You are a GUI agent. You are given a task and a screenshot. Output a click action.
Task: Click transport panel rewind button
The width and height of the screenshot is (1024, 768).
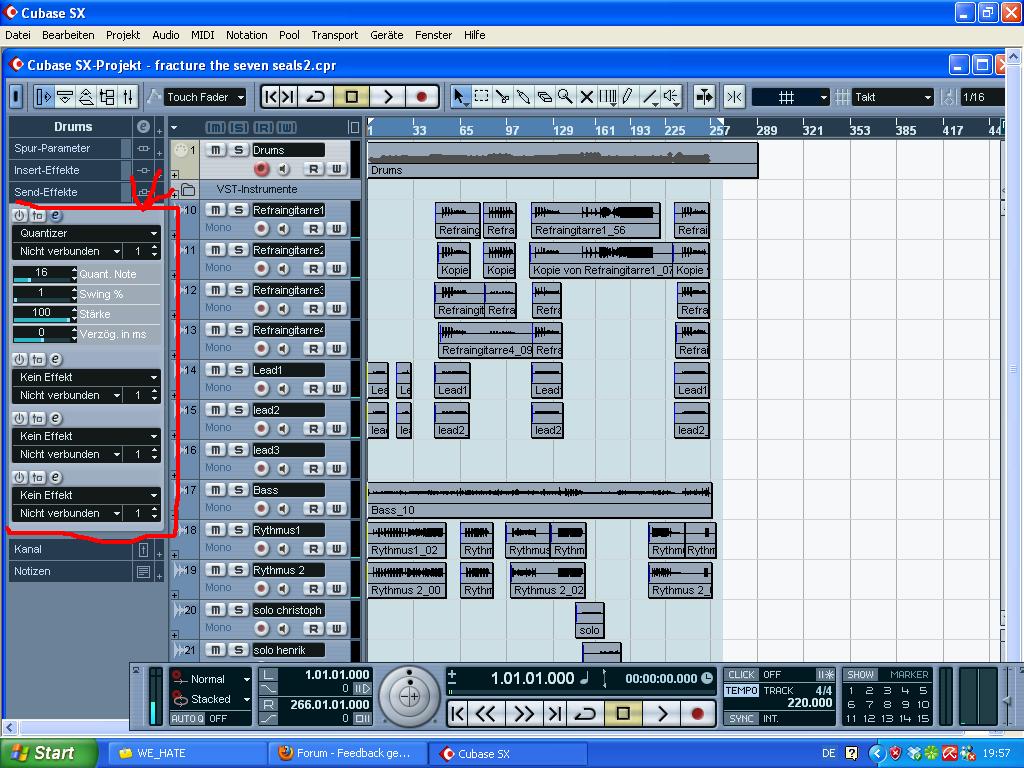tap(485, 714)
